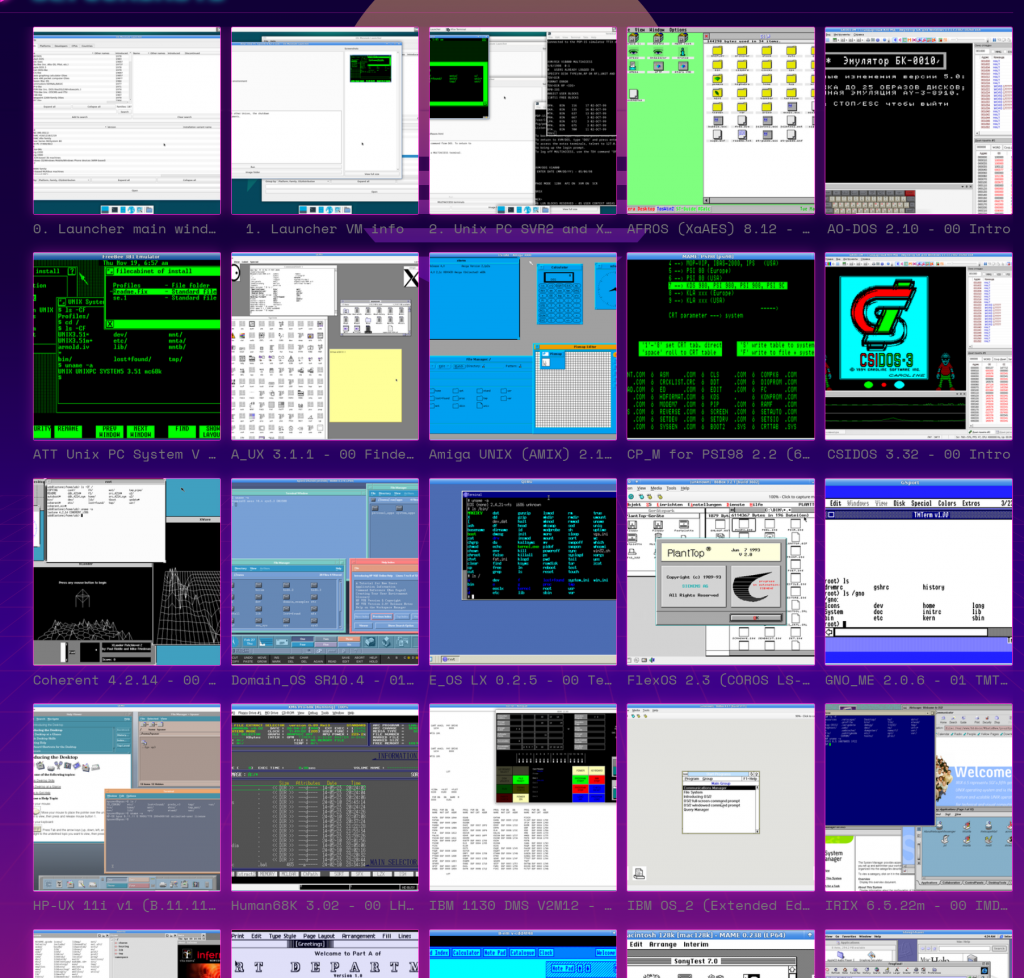Open the Amiga UNIX (AMIX) thumbnail
Screen dimensions: 1024x978
[x=522, y=346]
